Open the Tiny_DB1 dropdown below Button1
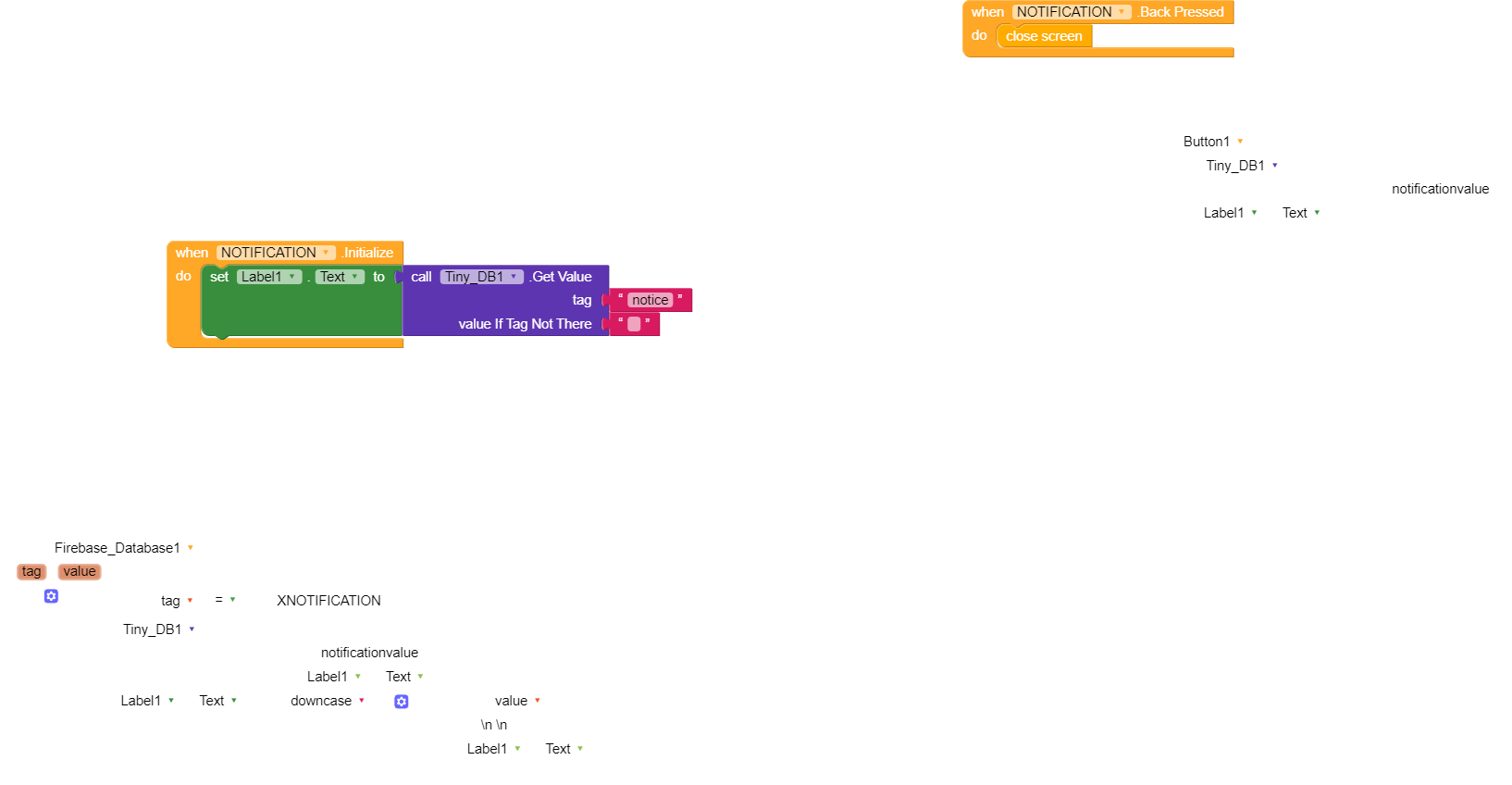1512x785 pixels. pyautogui.click(x=1242, y=166)
